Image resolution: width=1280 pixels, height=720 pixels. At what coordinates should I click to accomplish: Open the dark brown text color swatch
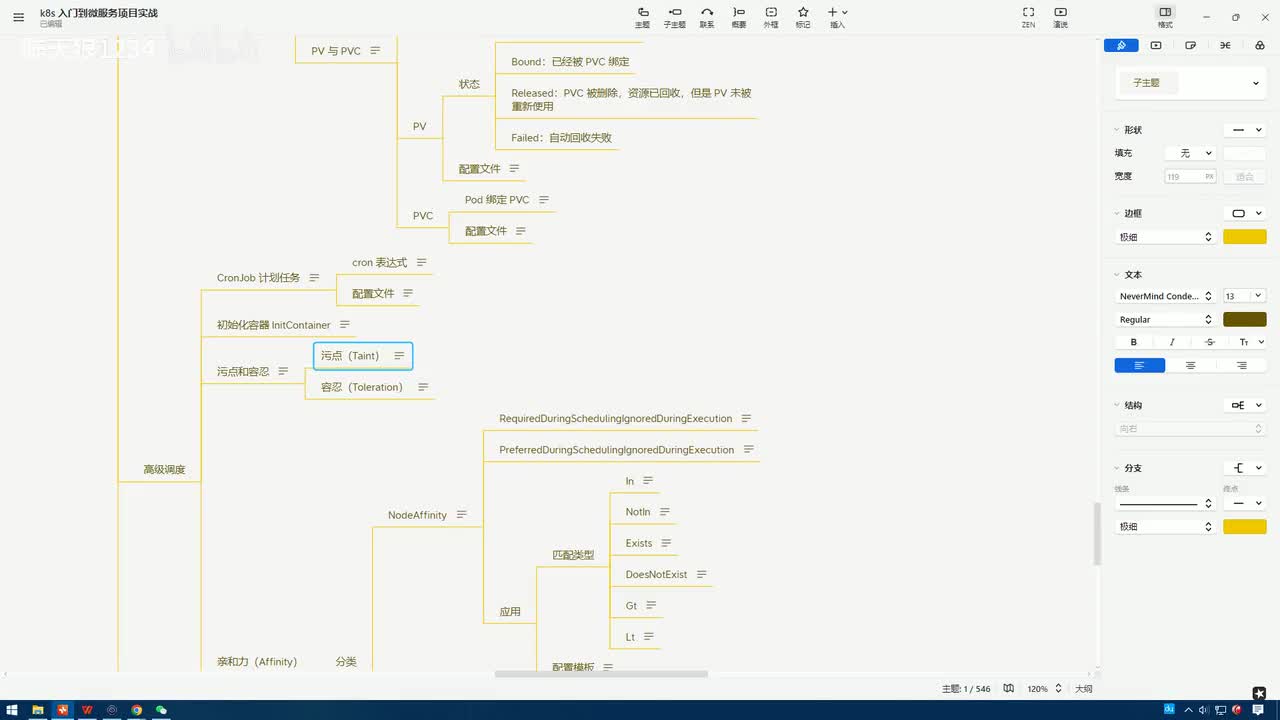(1245, 319)
